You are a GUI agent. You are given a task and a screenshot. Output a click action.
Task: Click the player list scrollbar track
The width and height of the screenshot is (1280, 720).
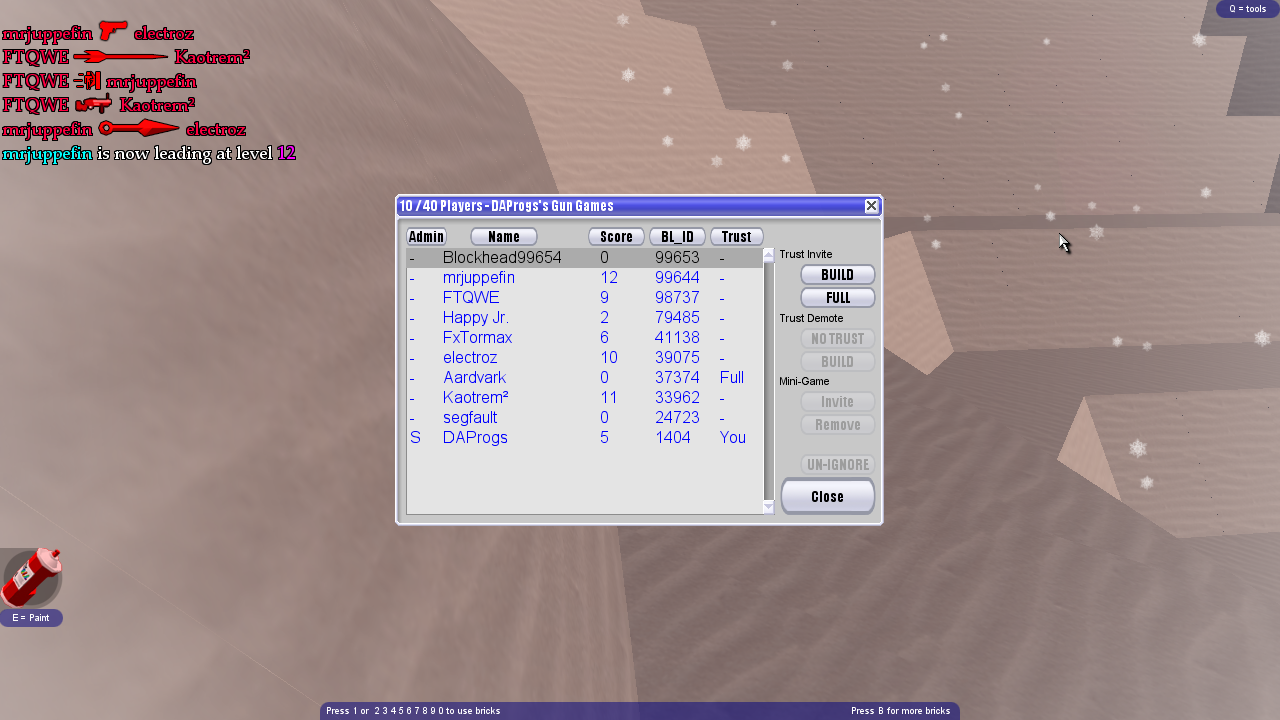coord(769,381)
